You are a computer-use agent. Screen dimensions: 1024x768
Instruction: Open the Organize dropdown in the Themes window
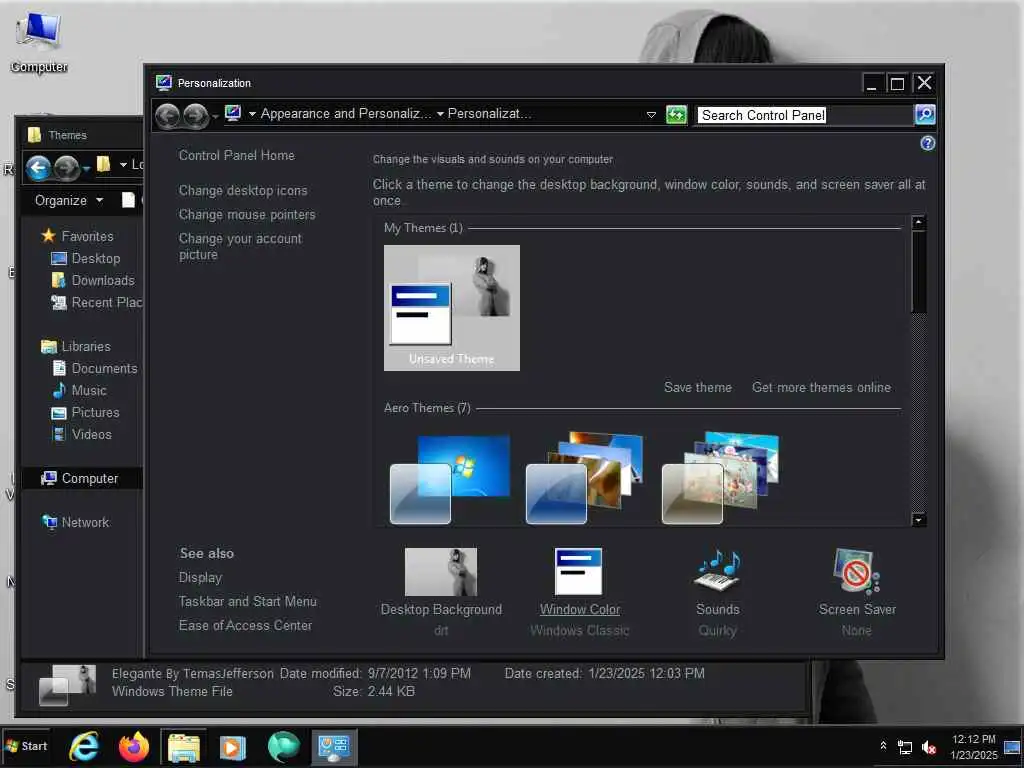69,200
